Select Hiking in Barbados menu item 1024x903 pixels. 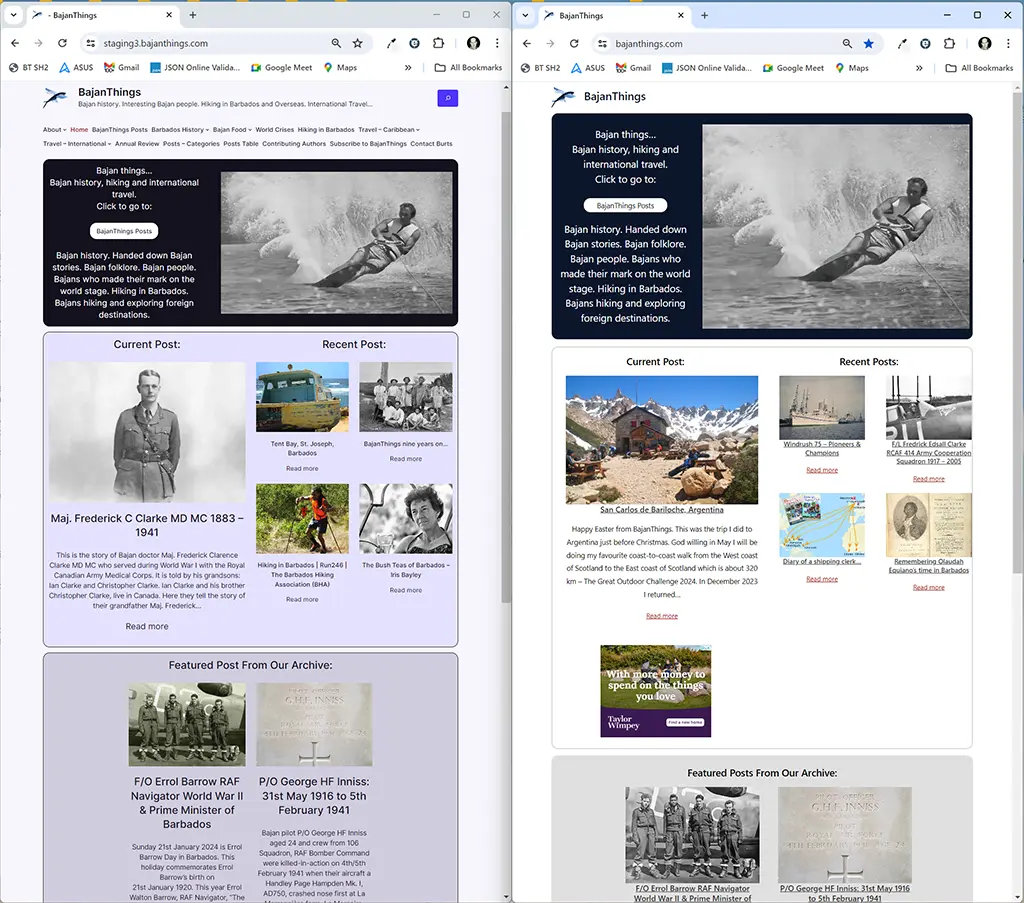[x=326, y=130]
